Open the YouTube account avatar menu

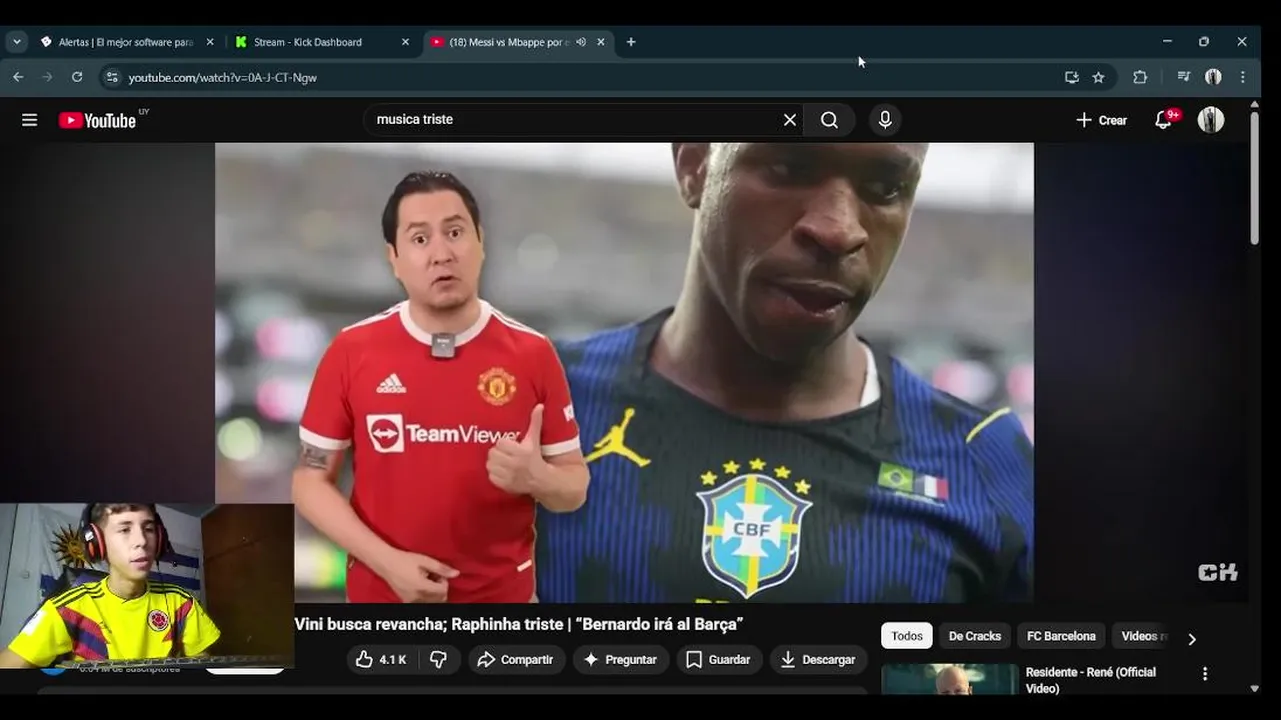(x=1211, y=120)
